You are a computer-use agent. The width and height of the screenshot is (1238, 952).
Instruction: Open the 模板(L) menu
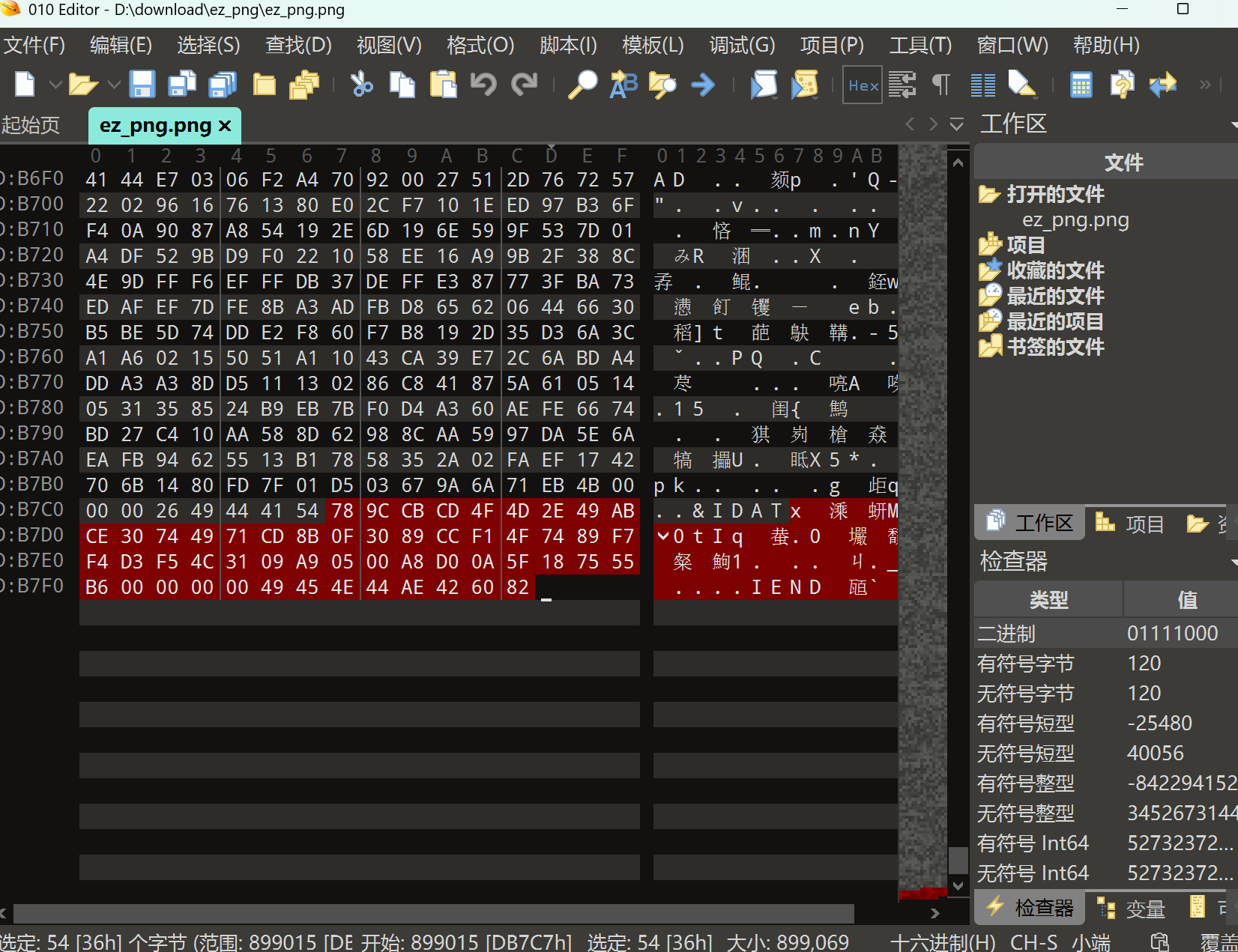point(653,45)
